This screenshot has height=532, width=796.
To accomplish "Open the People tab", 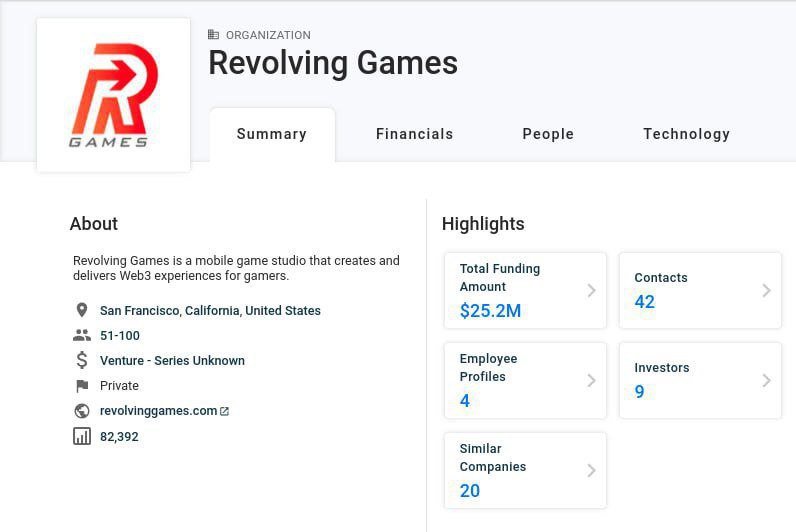I will [x=548, y=134].
